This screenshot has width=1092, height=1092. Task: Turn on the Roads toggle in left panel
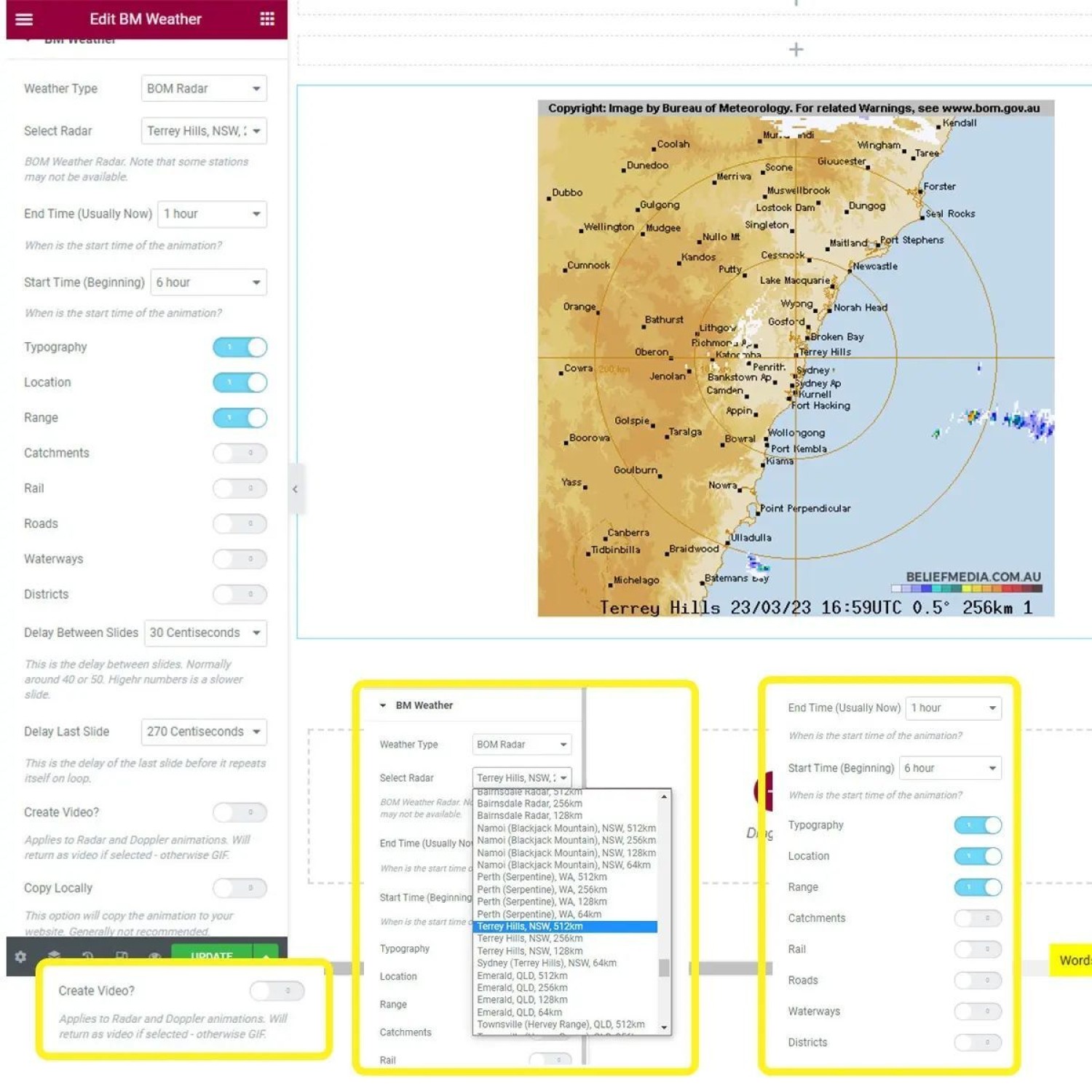tap(240, 523)
